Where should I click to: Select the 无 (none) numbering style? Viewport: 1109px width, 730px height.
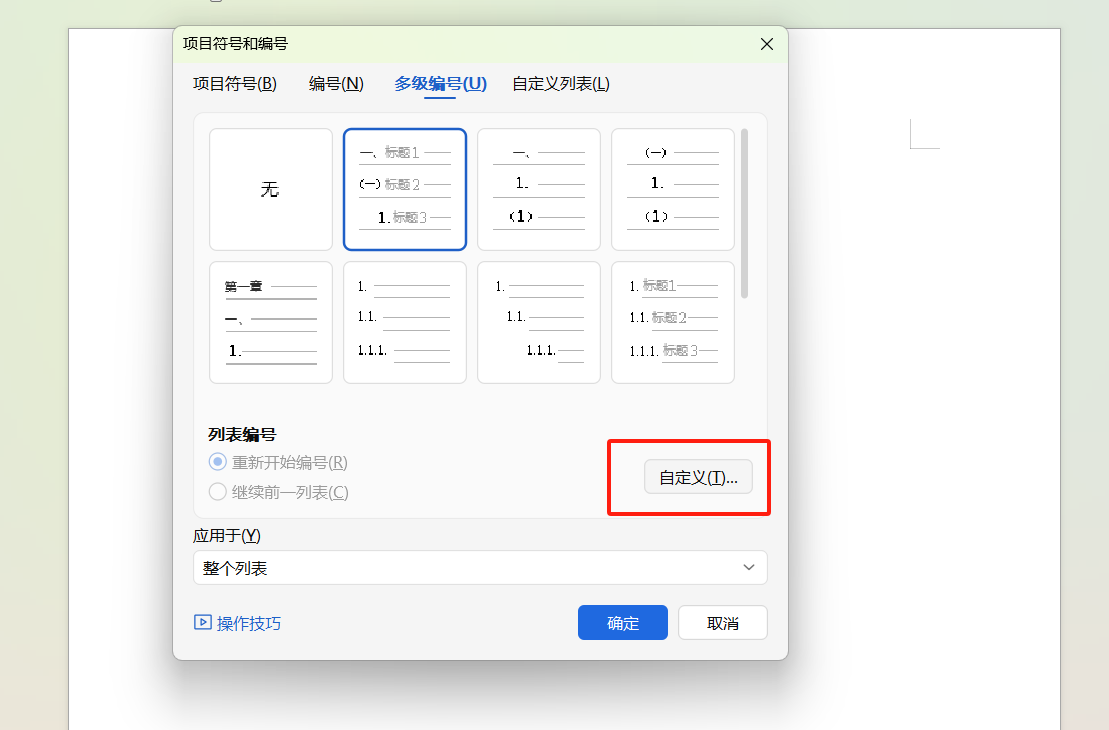[x=270, y=188]
